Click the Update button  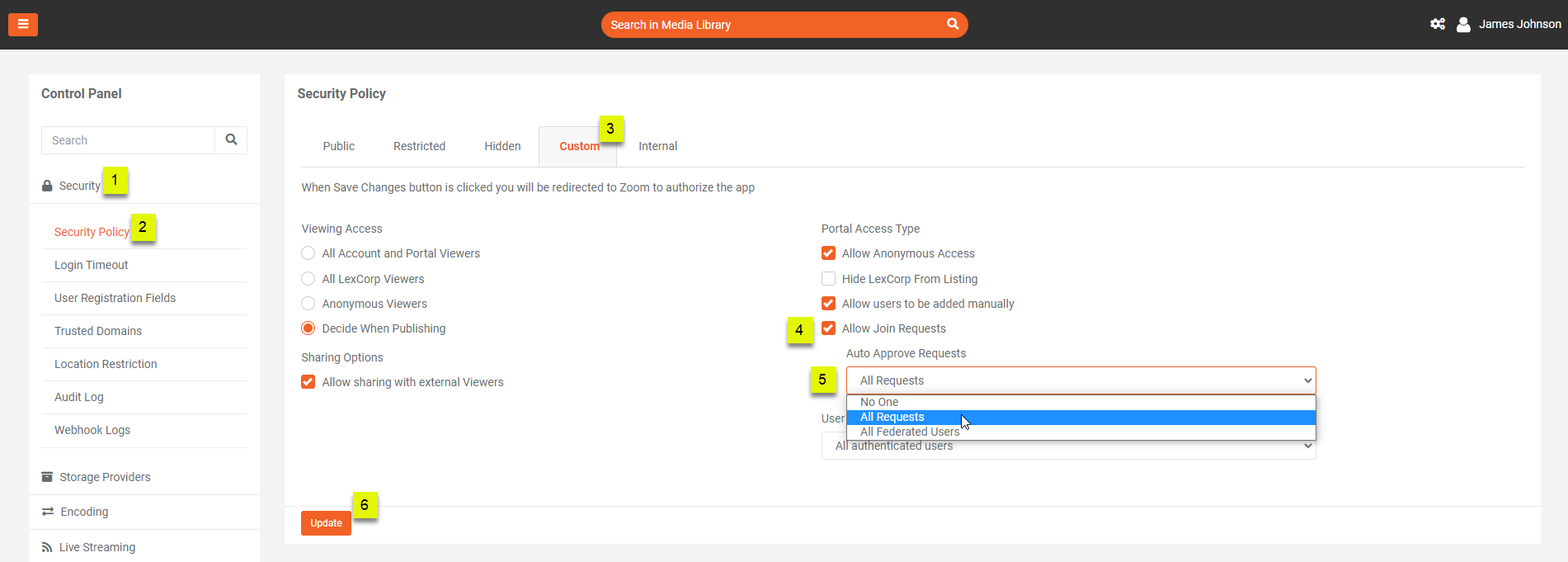[x=326, y=523]
